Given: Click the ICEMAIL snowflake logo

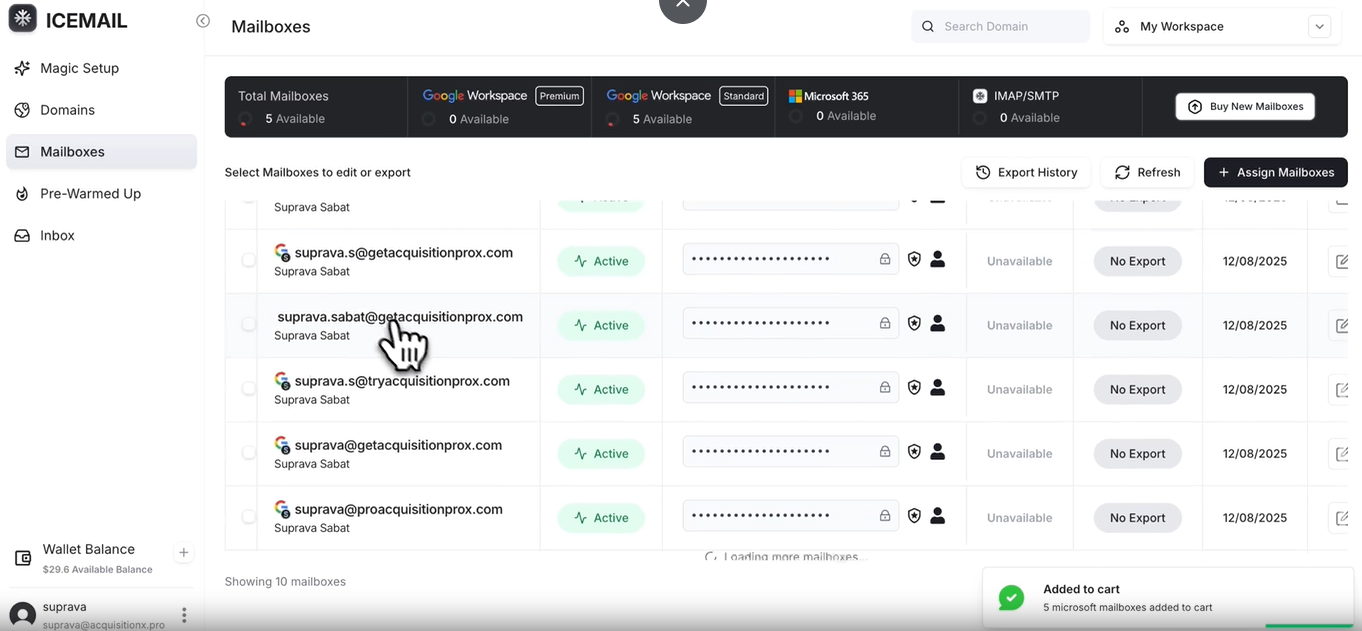Looking at the screenshot, I should tap(23, 19).
